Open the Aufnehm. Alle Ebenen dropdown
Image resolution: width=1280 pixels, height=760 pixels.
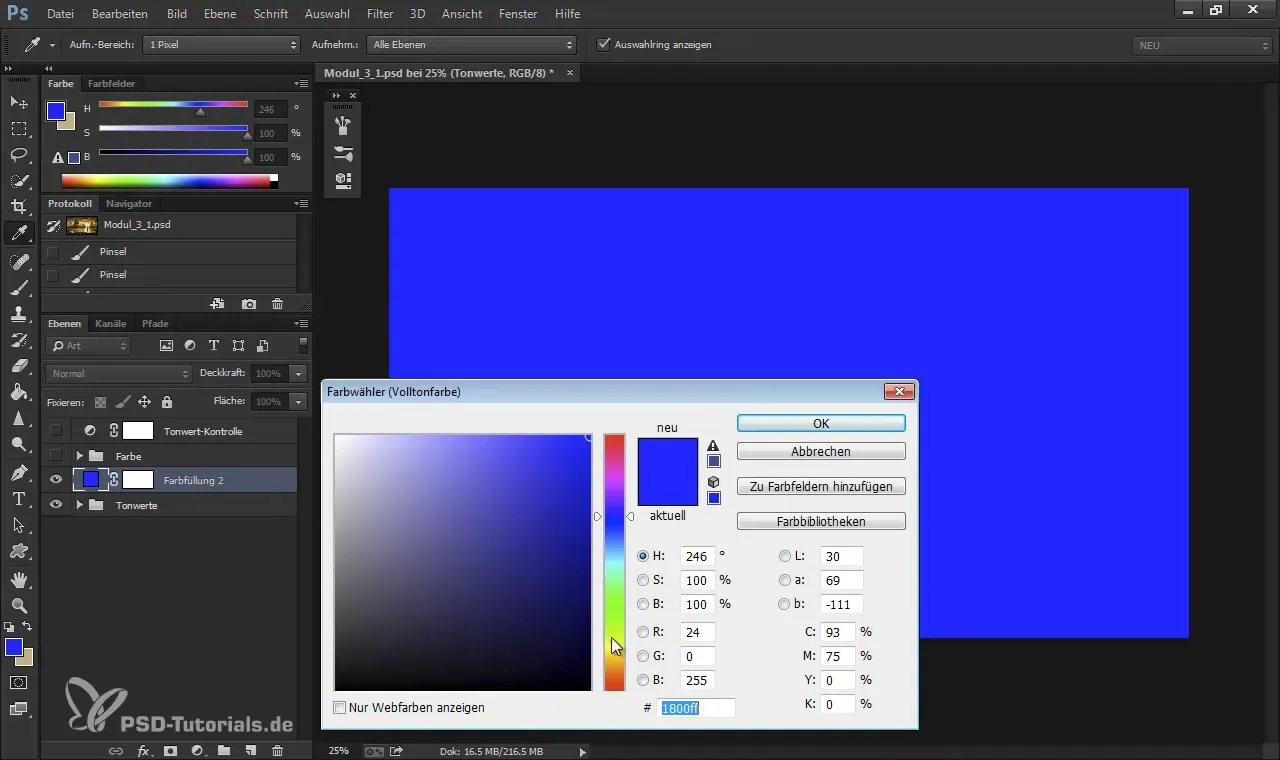coord(471,45)
